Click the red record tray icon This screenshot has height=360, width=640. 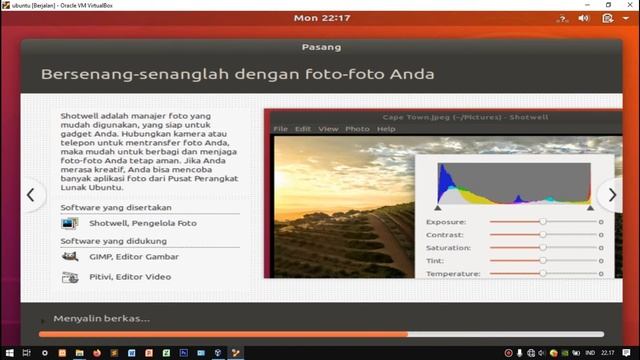pos(508,353)
